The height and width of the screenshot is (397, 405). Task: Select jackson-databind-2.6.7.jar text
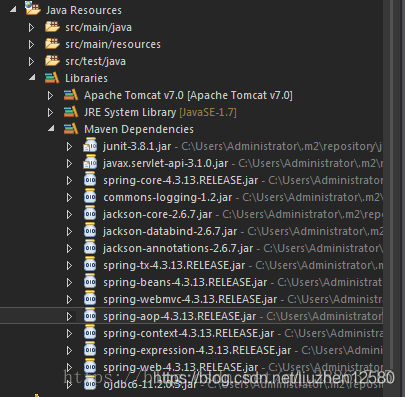170,231
